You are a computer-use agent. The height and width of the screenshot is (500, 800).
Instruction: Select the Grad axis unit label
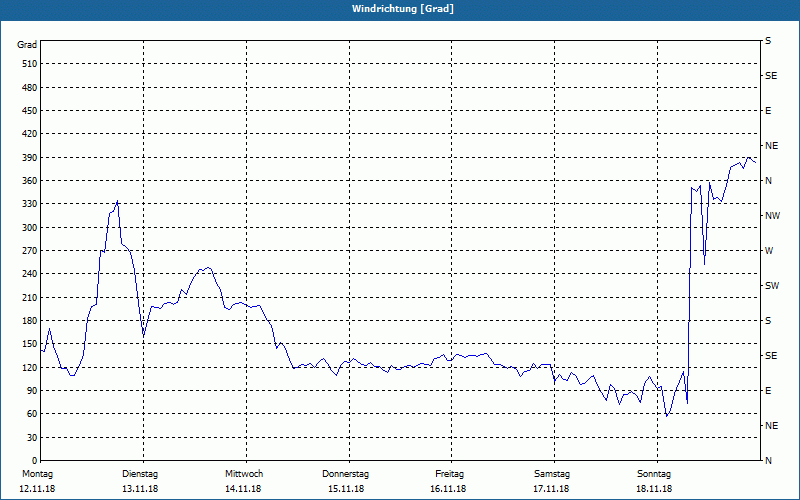(27, 45)
